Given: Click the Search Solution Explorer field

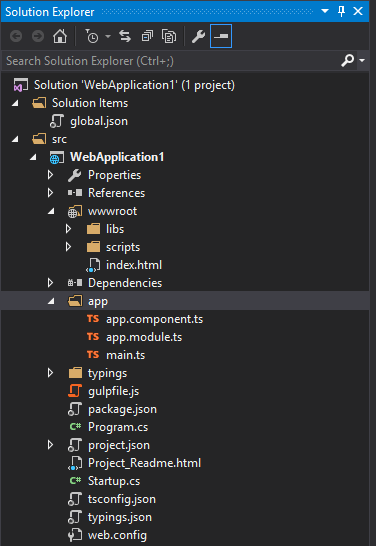Looking at the screenshot, I should [171, 61].
